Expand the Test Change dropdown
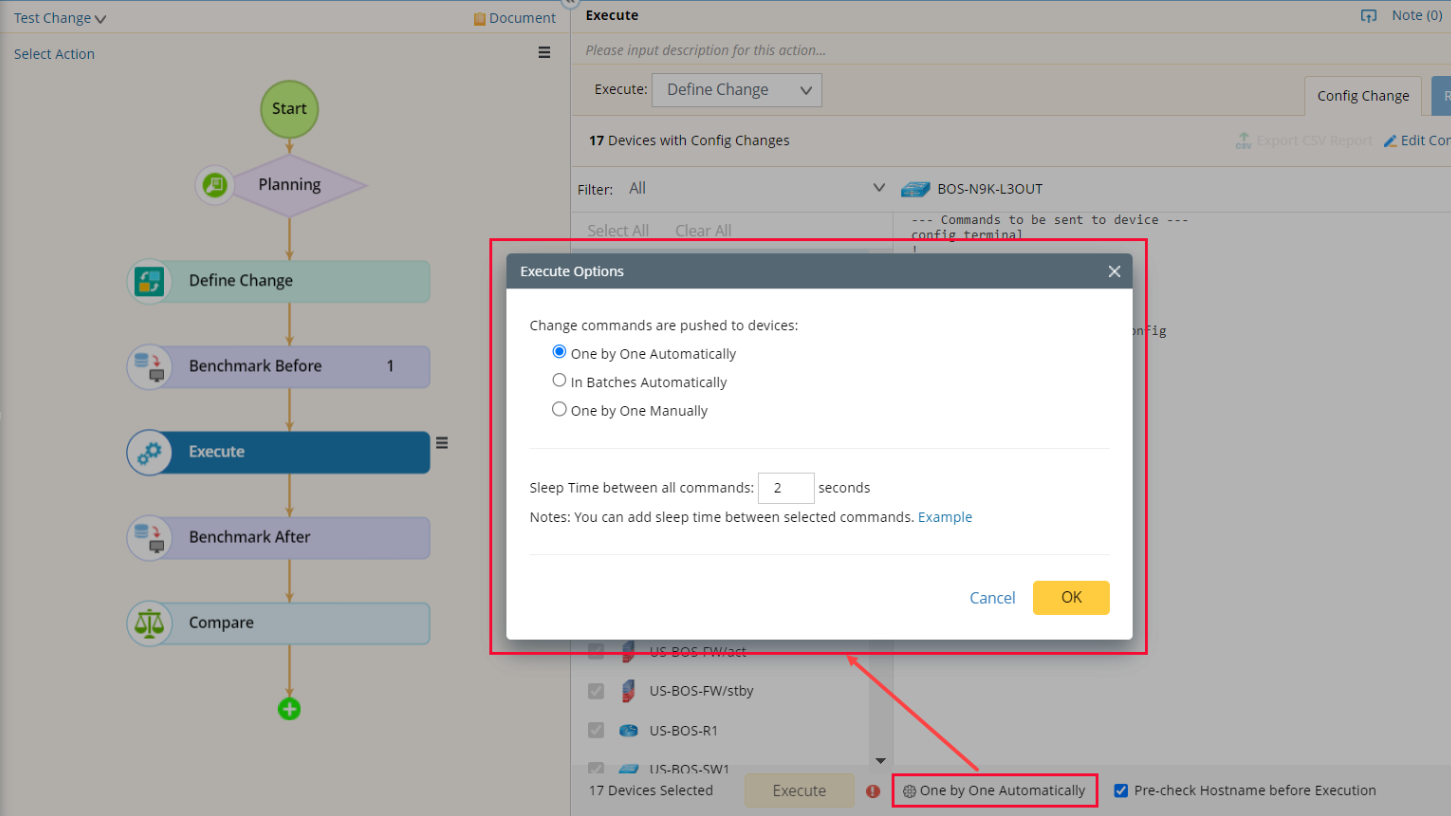 coord(60,18)
